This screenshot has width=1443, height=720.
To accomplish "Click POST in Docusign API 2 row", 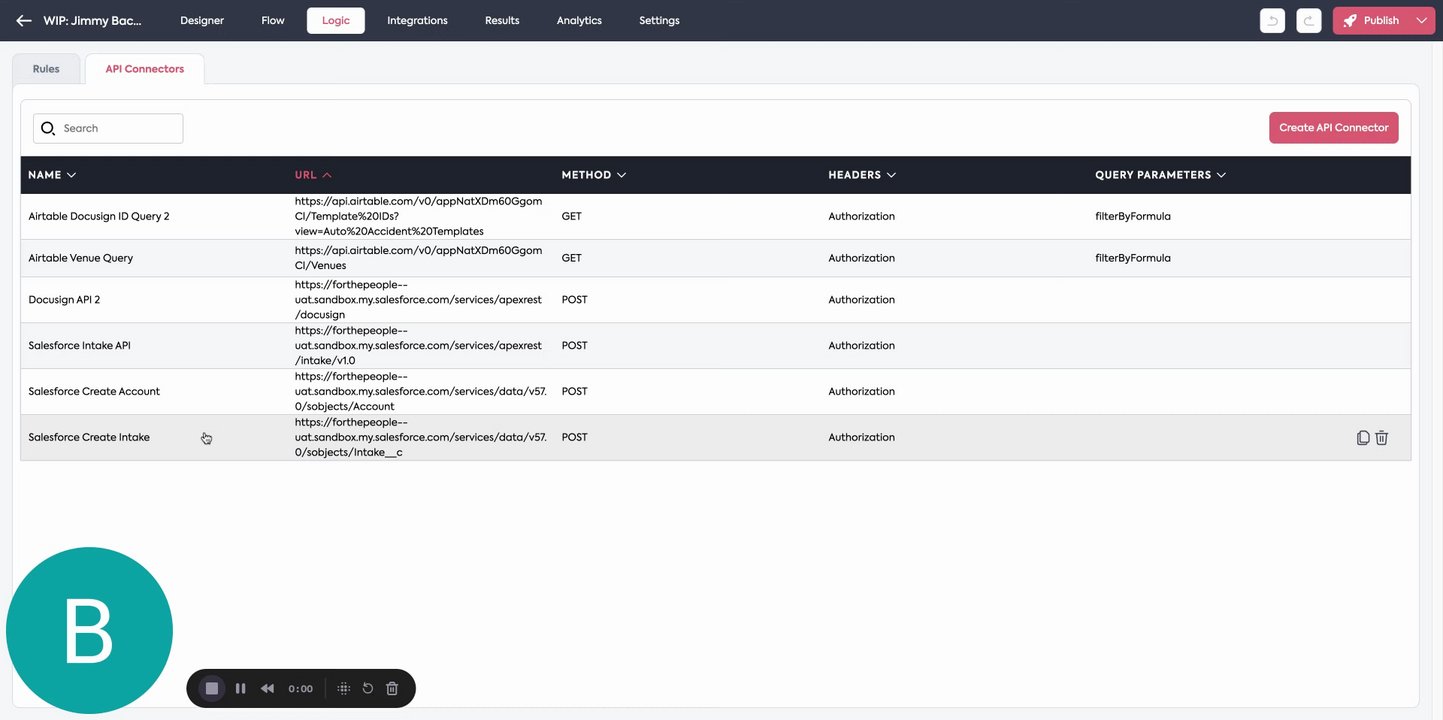I will pos(575,300).
